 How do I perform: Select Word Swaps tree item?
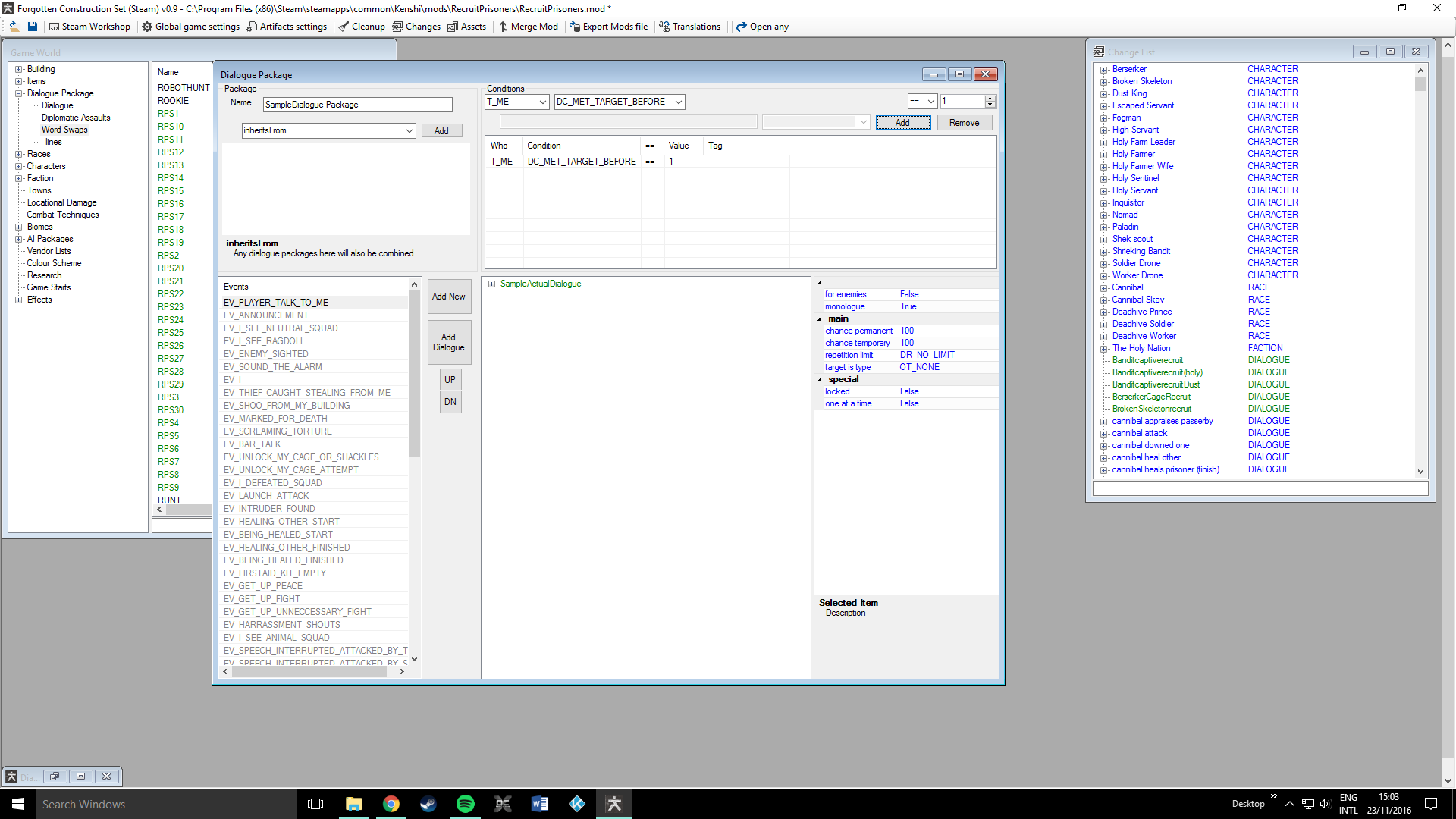coord(64,130)
